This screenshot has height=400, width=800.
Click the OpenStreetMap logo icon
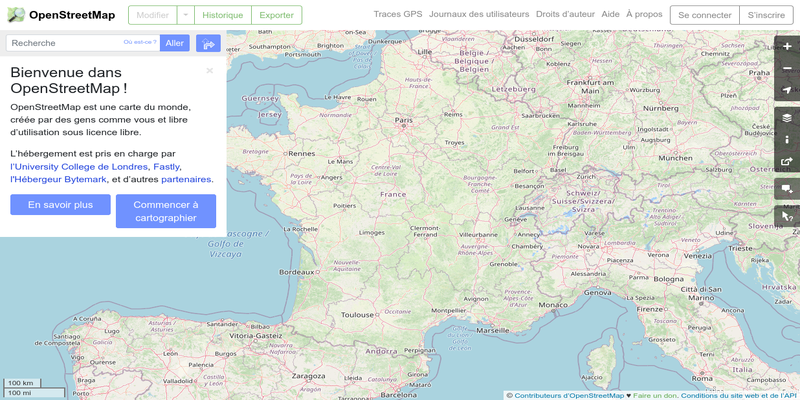point(16,15)
